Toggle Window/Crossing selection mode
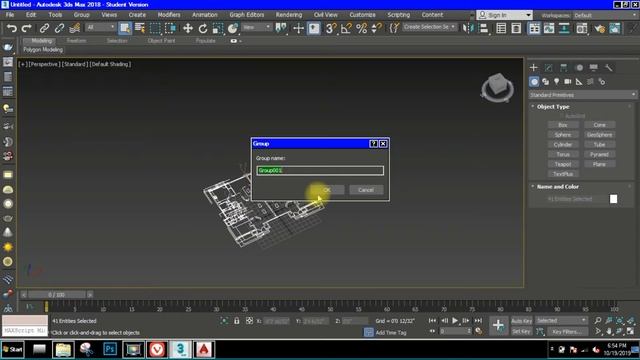Image resolution: width=640 pixels, height=360 pixels. [x=170, y=28]
